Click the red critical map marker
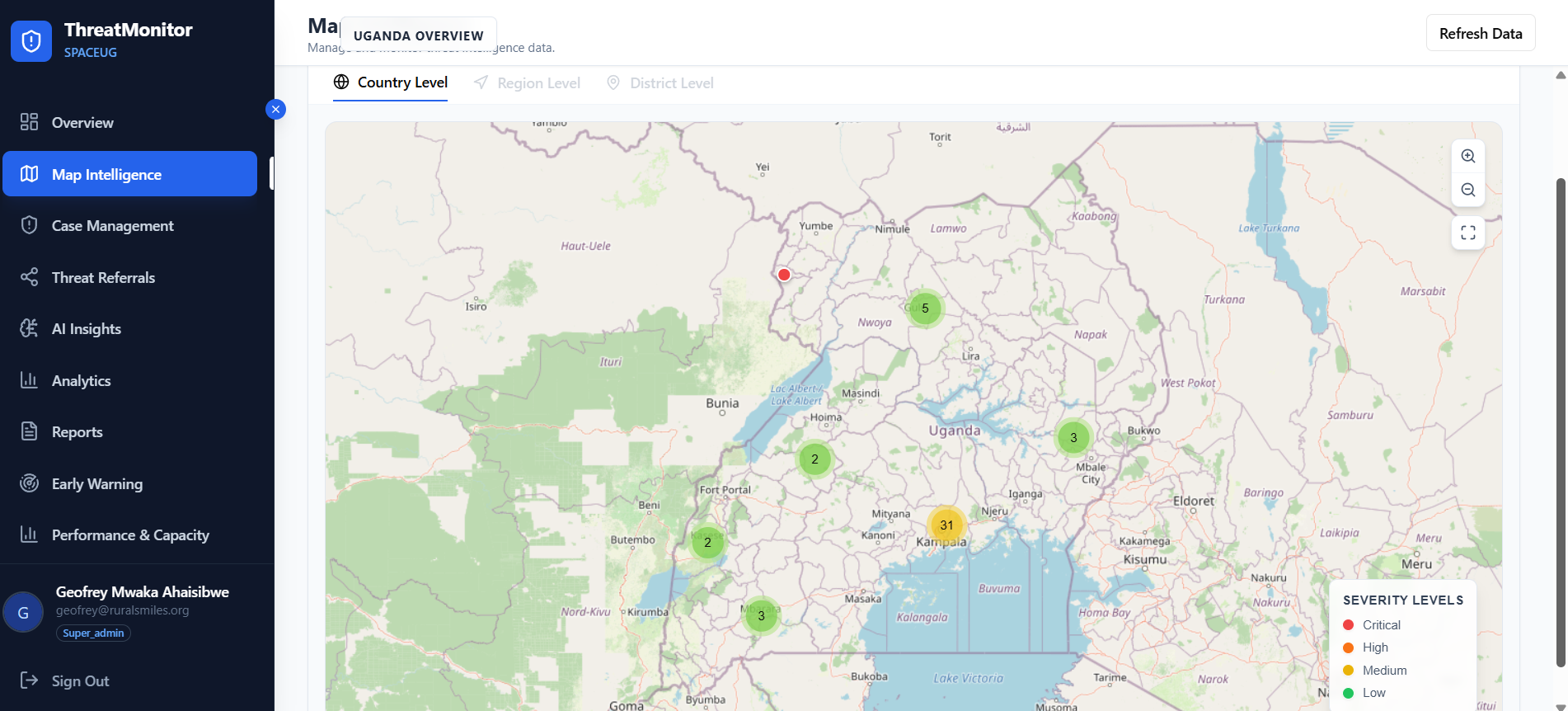 pos(784,275)
